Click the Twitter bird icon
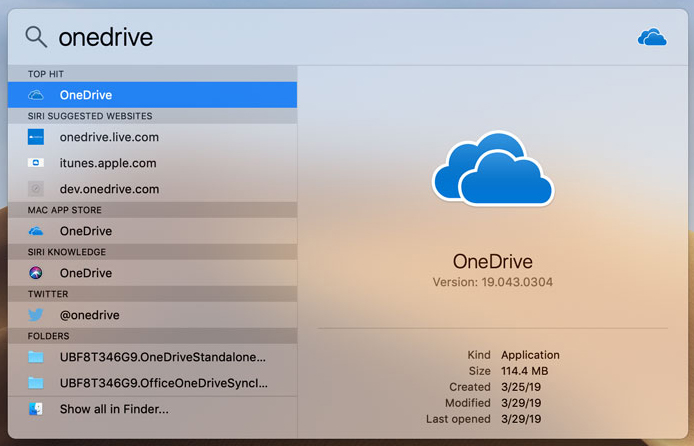This screenshot has height=446, width=694. [36, 315]
